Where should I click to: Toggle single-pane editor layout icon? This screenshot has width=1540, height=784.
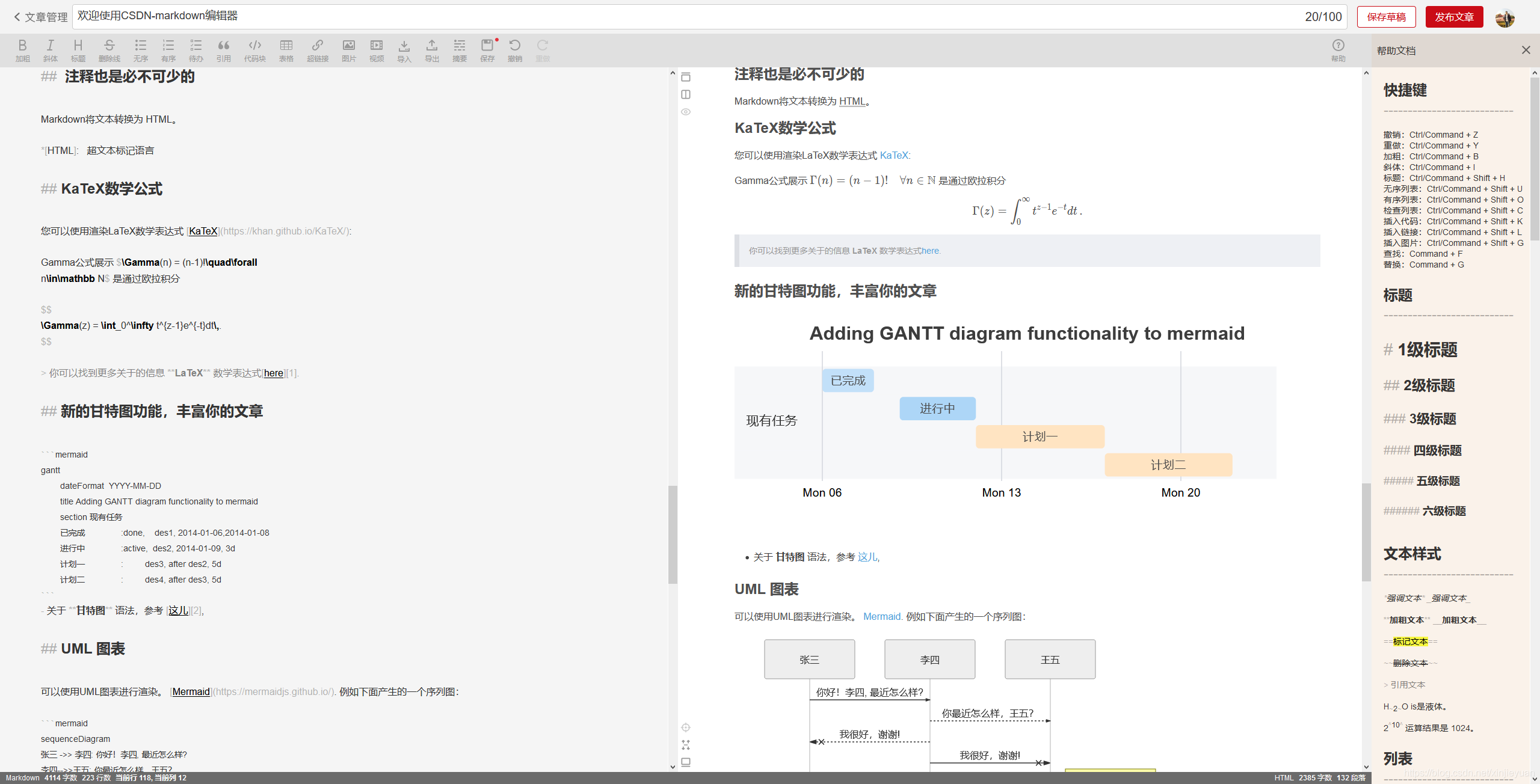(x=685, y=77)
